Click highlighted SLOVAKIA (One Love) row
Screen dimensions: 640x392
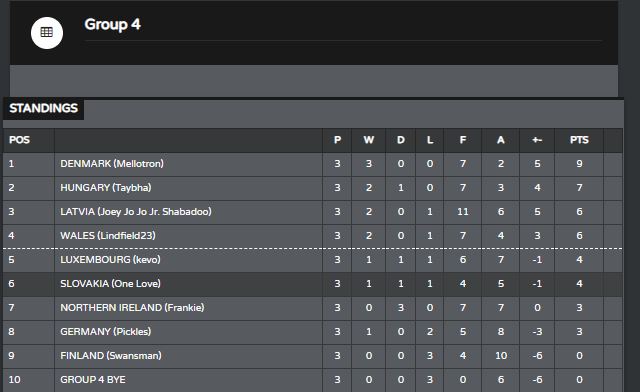pos(313,284)
